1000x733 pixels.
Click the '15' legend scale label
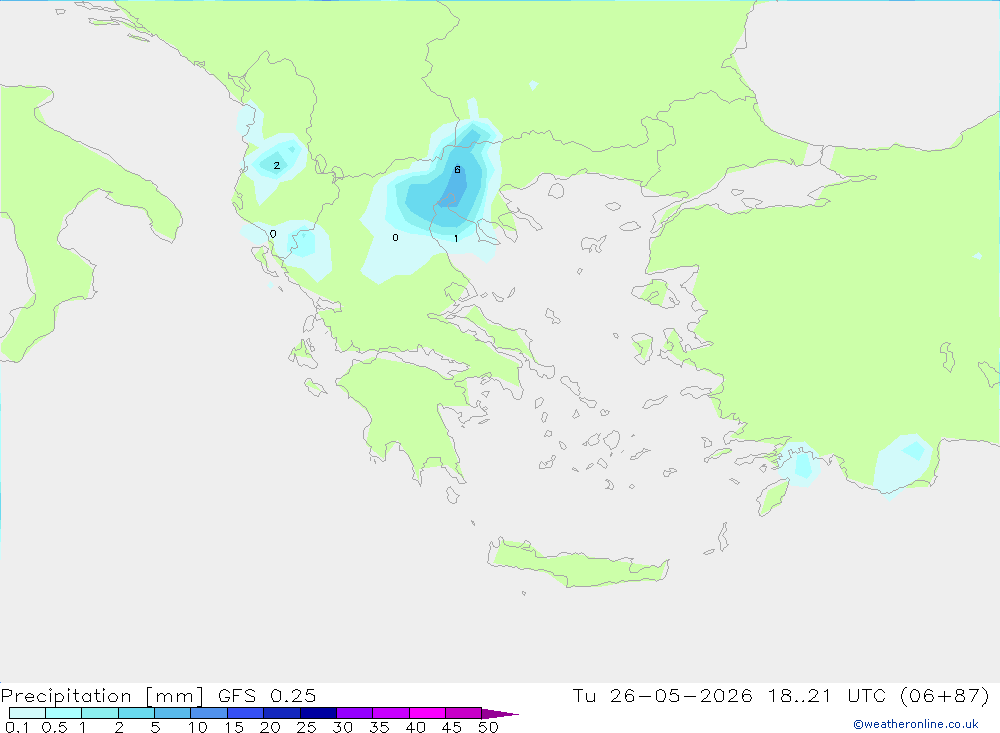pyautogui.click(x=234, y=727)
